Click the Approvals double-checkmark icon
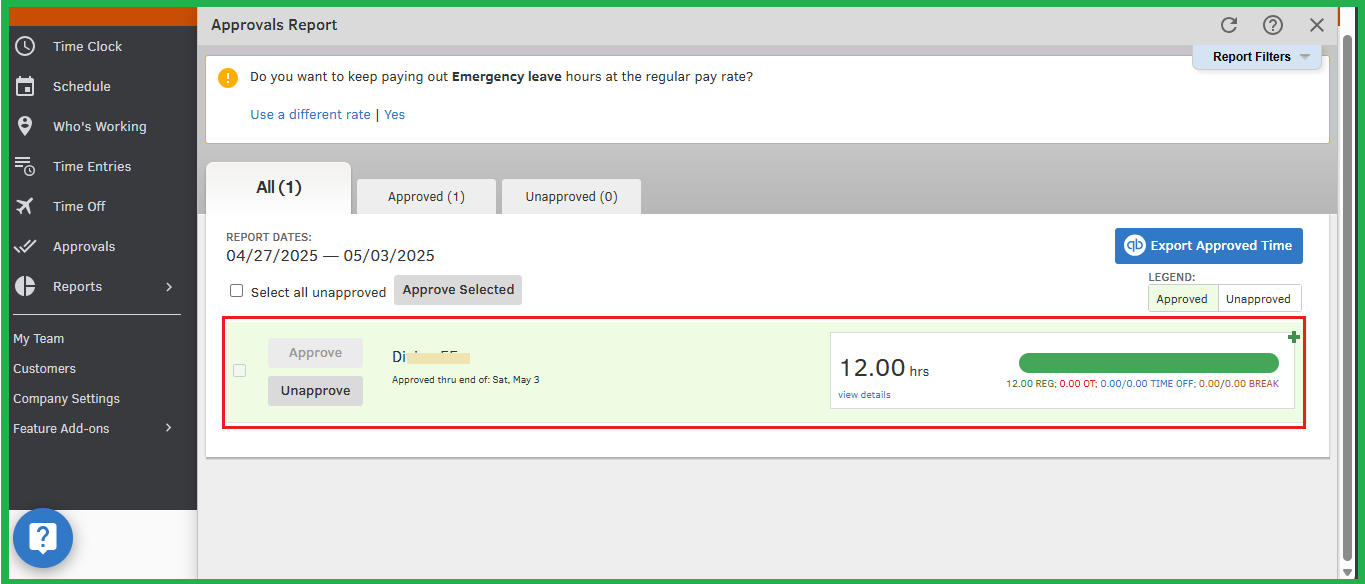 coord(25,246)
